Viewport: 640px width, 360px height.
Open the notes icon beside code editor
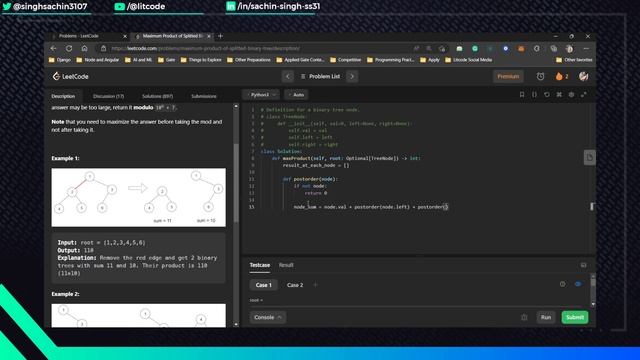pyautogui.click(x=589, y=158)
